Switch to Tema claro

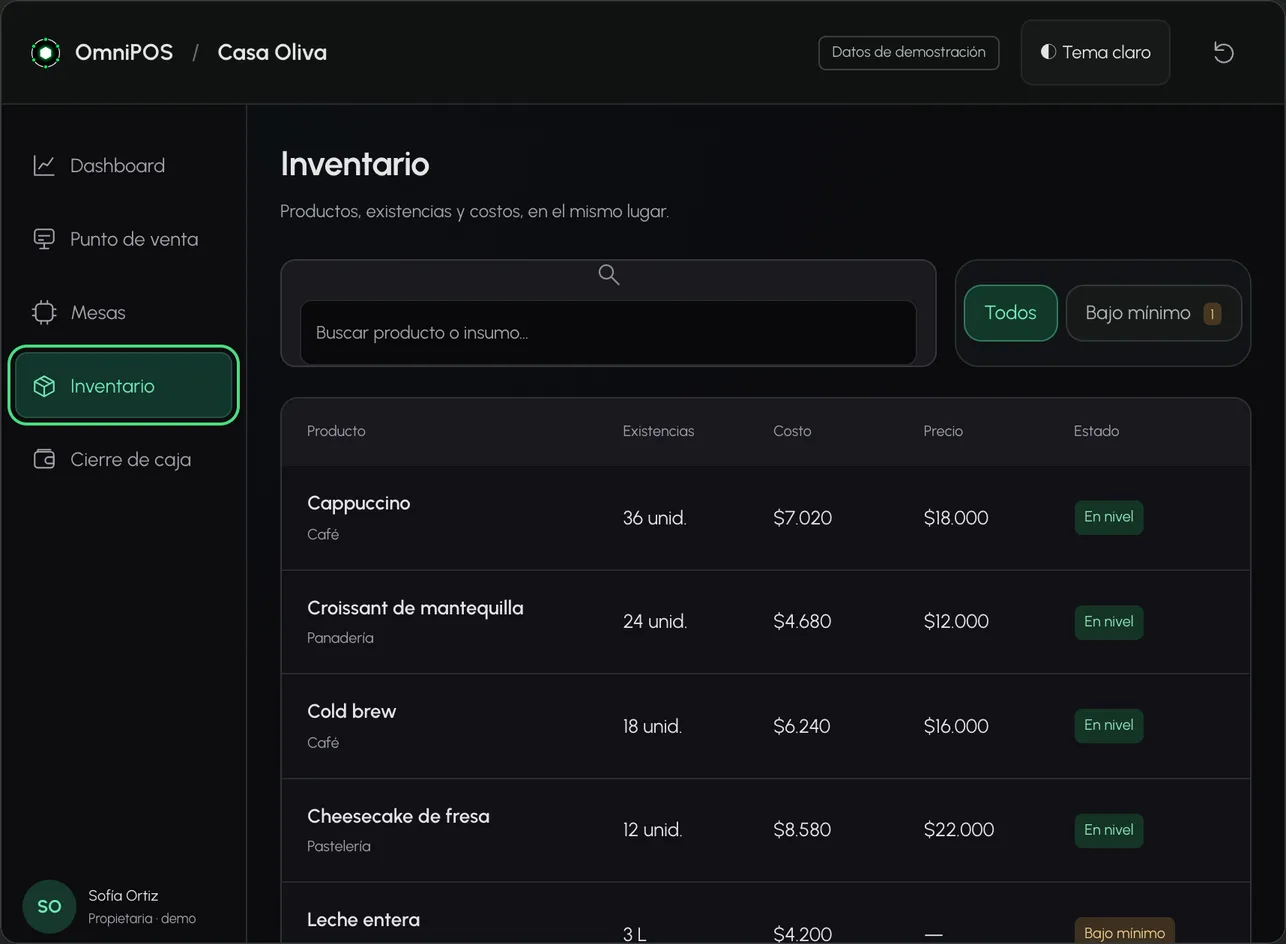(x=1095, y=52)
